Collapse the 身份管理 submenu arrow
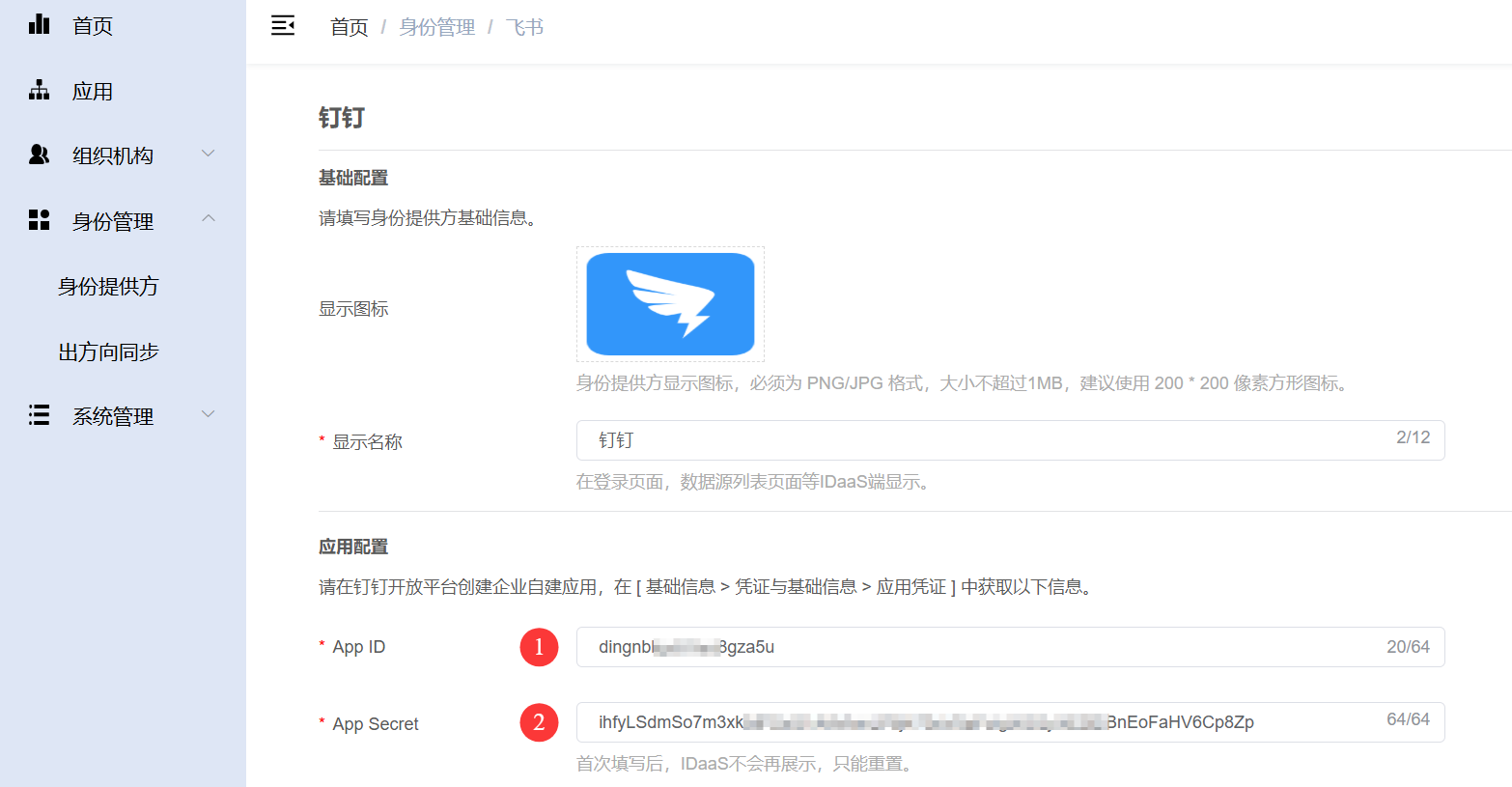1512x787 pixels. coord(208,219)
